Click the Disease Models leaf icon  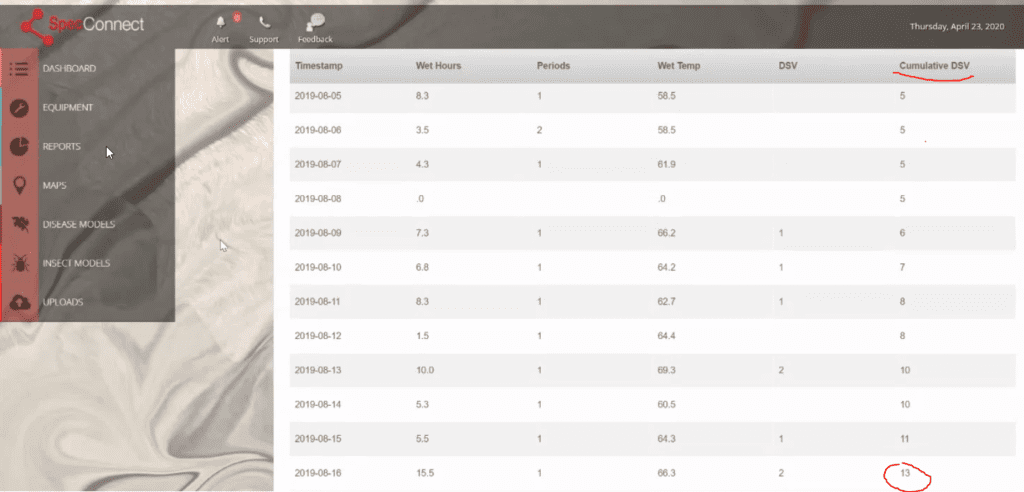pos(20,225)
